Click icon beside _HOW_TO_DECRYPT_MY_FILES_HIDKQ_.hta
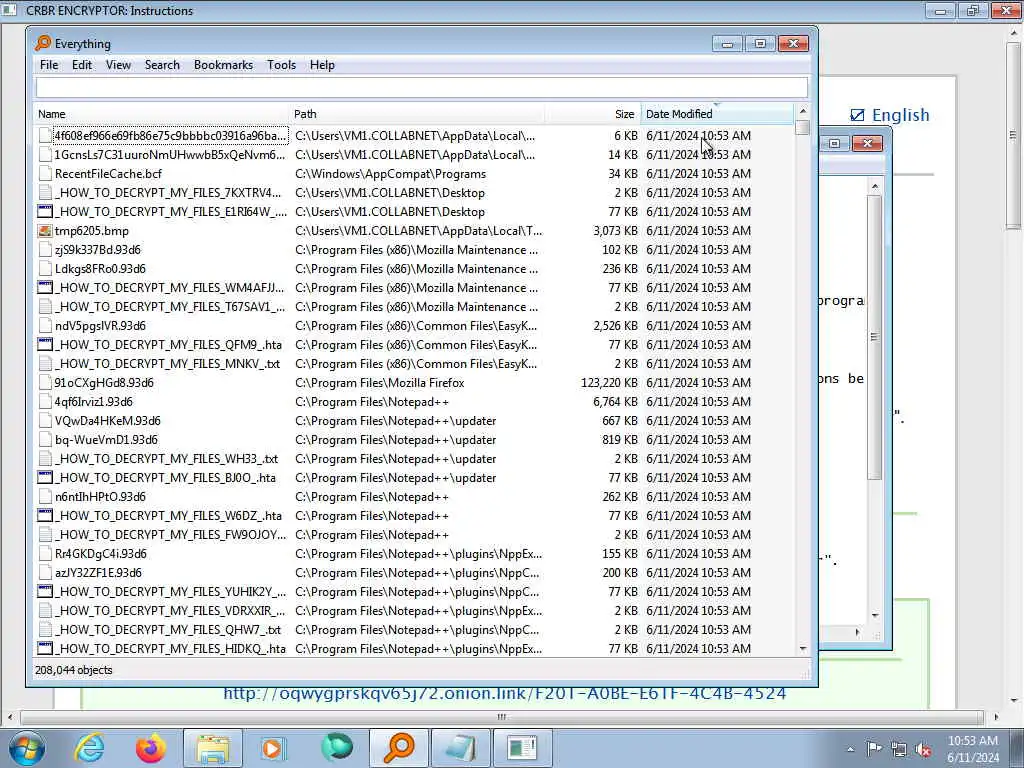 pos(44,648)
